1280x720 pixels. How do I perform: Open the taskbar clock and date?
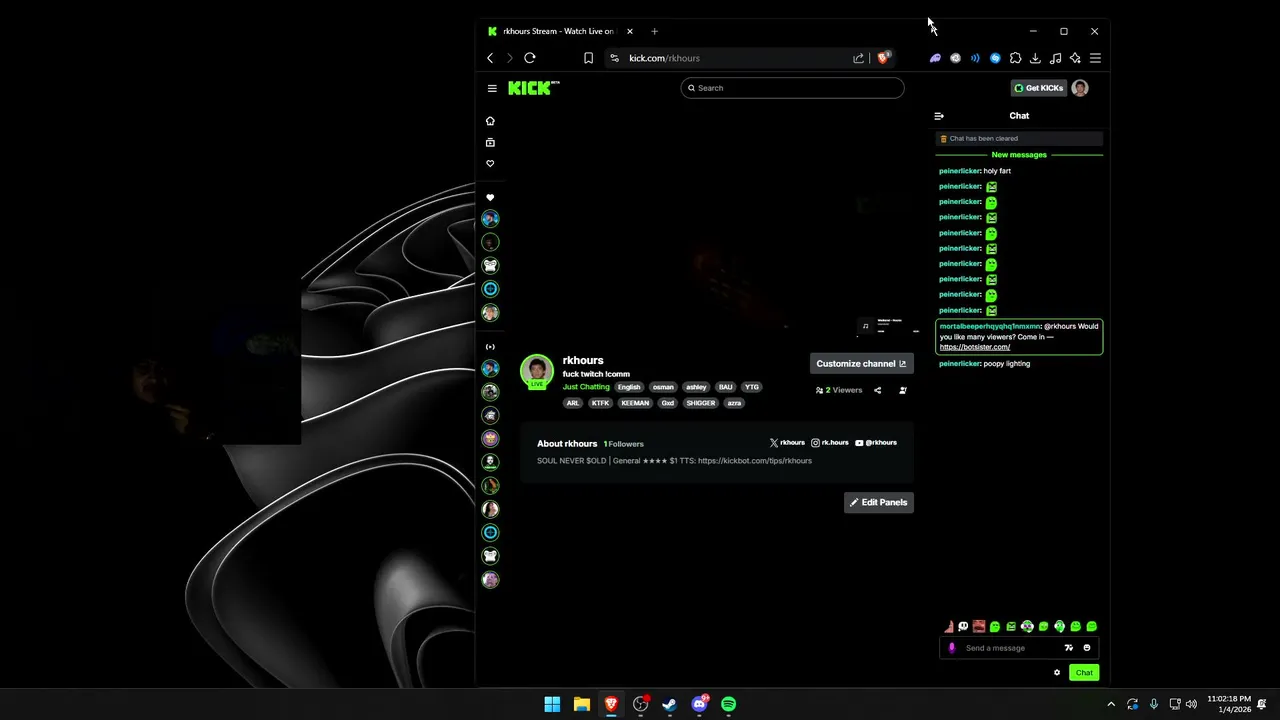pyautogui.click(x=1228, y=704)
